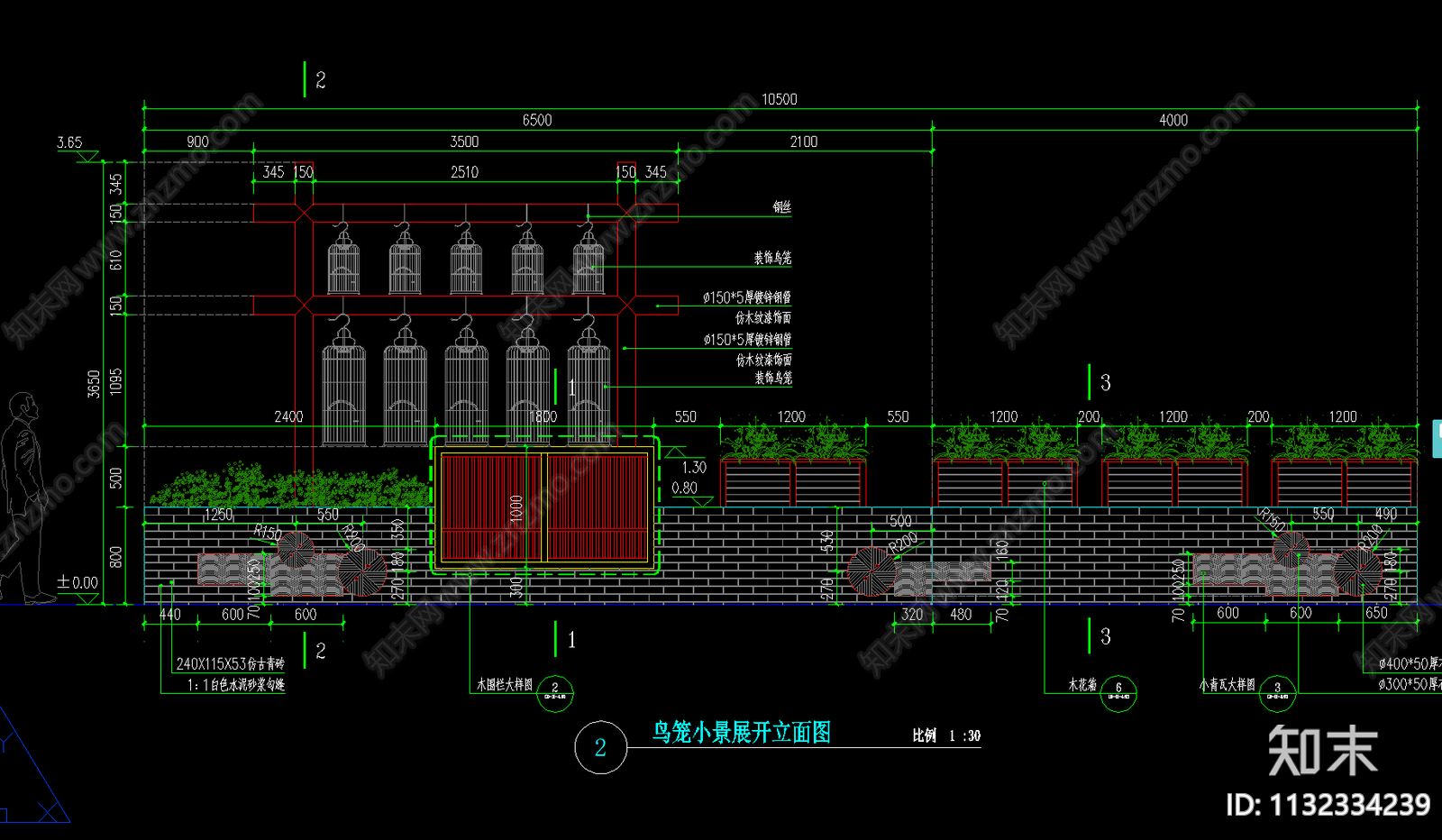Select the 钢丝 annotation label
This screenshot has height=840, width=1442.
[x=781, y=207]
